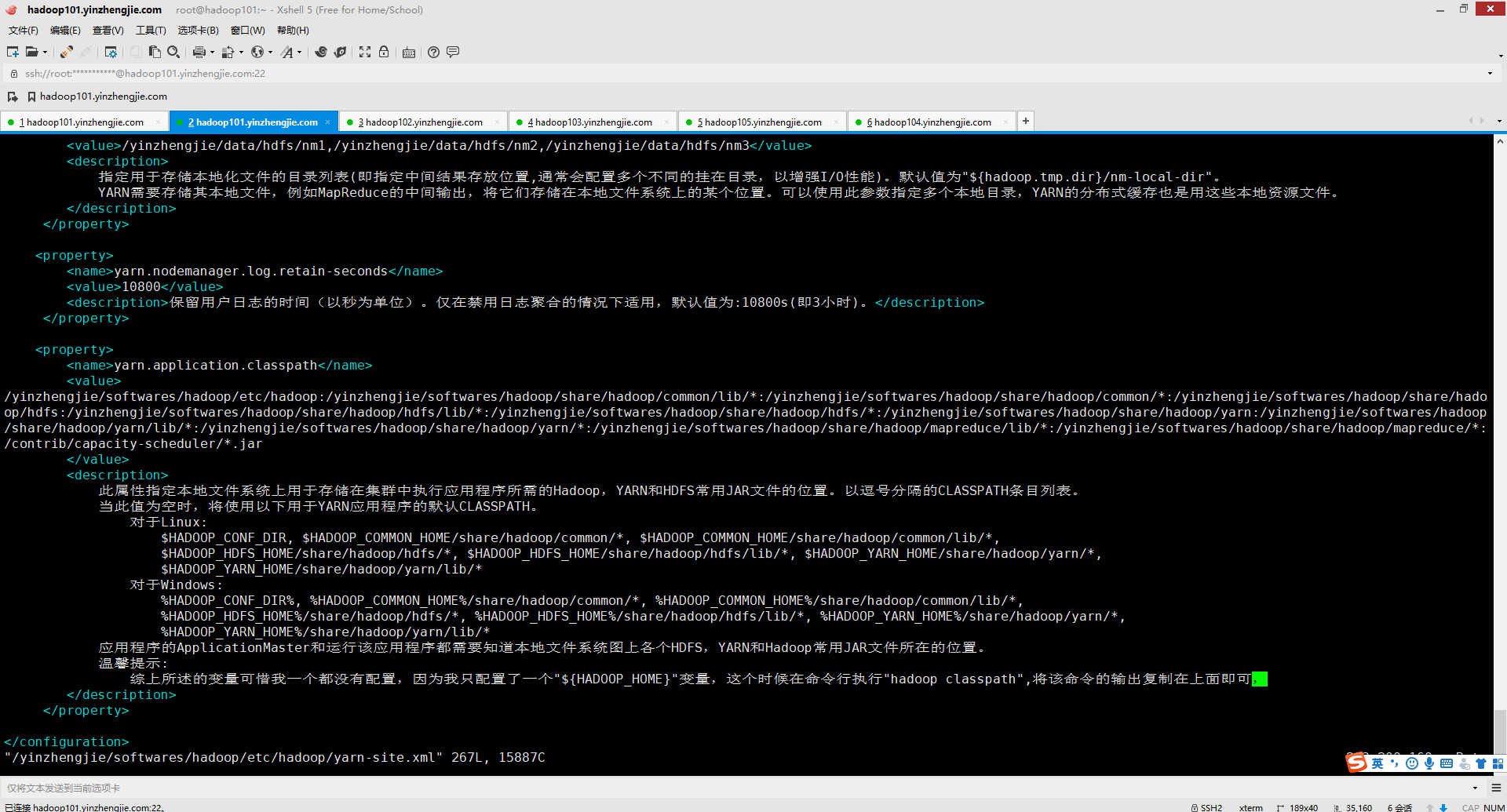Expand the Open folder dropdown arrow

45,52
